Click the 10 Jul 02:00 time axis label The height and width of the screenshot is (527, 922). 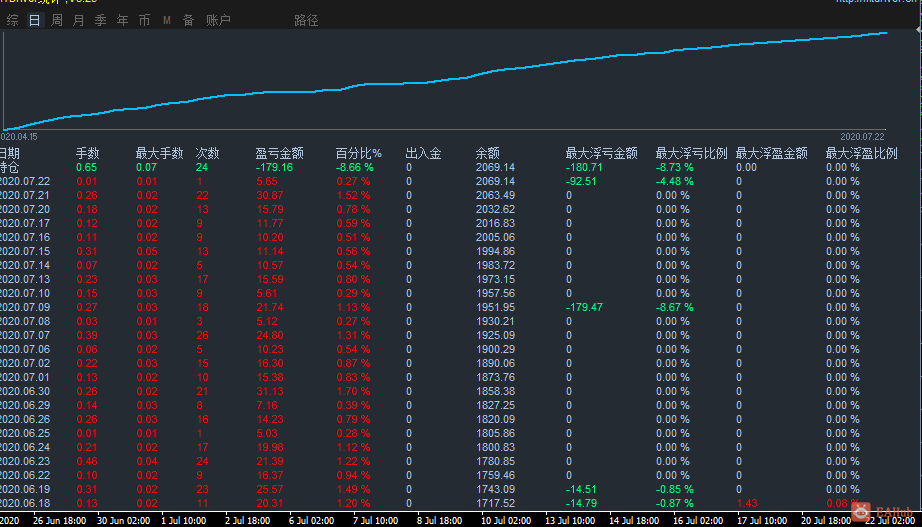click(506, 521)
